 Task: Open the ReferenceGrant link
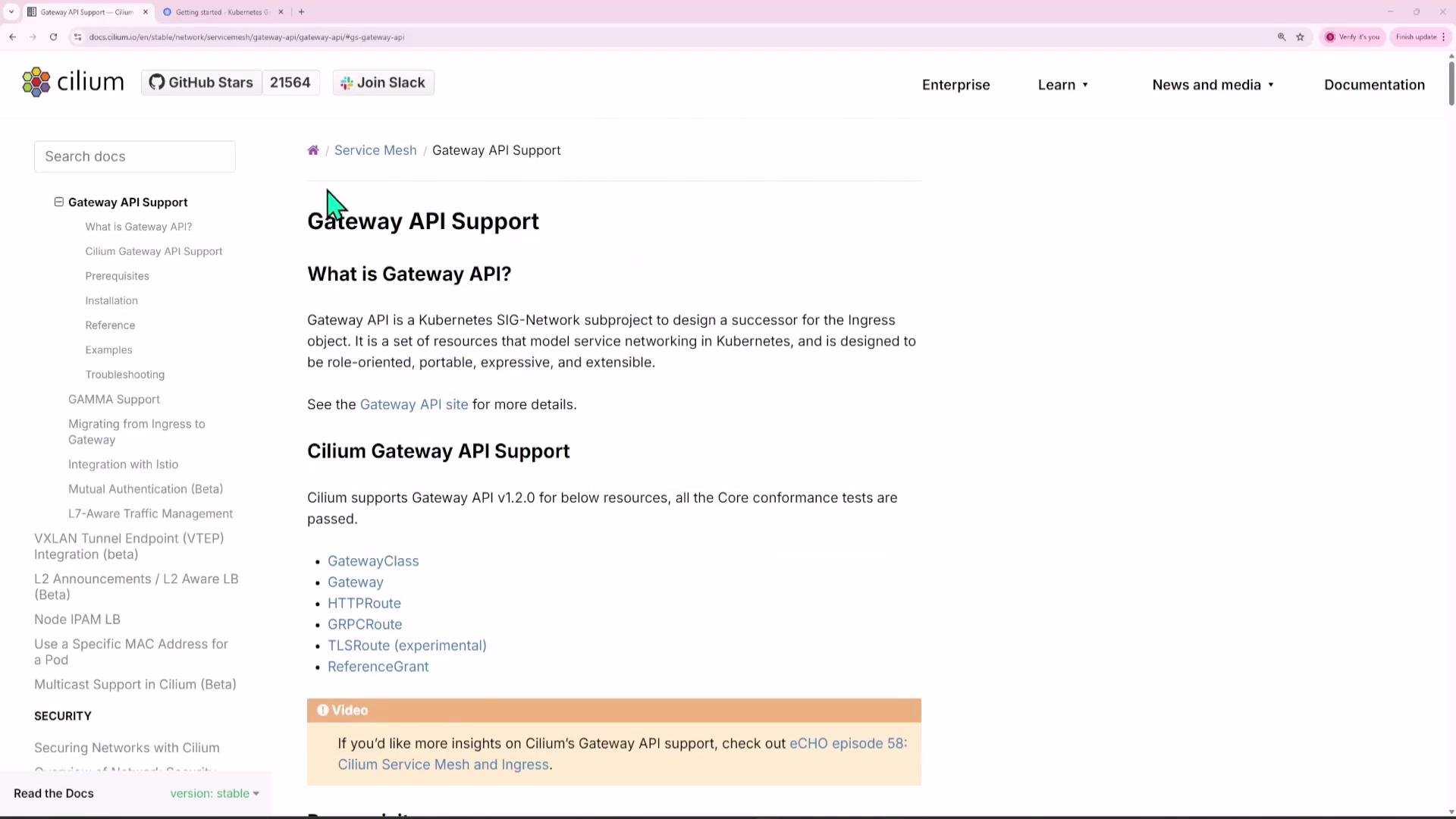[378, 667]
